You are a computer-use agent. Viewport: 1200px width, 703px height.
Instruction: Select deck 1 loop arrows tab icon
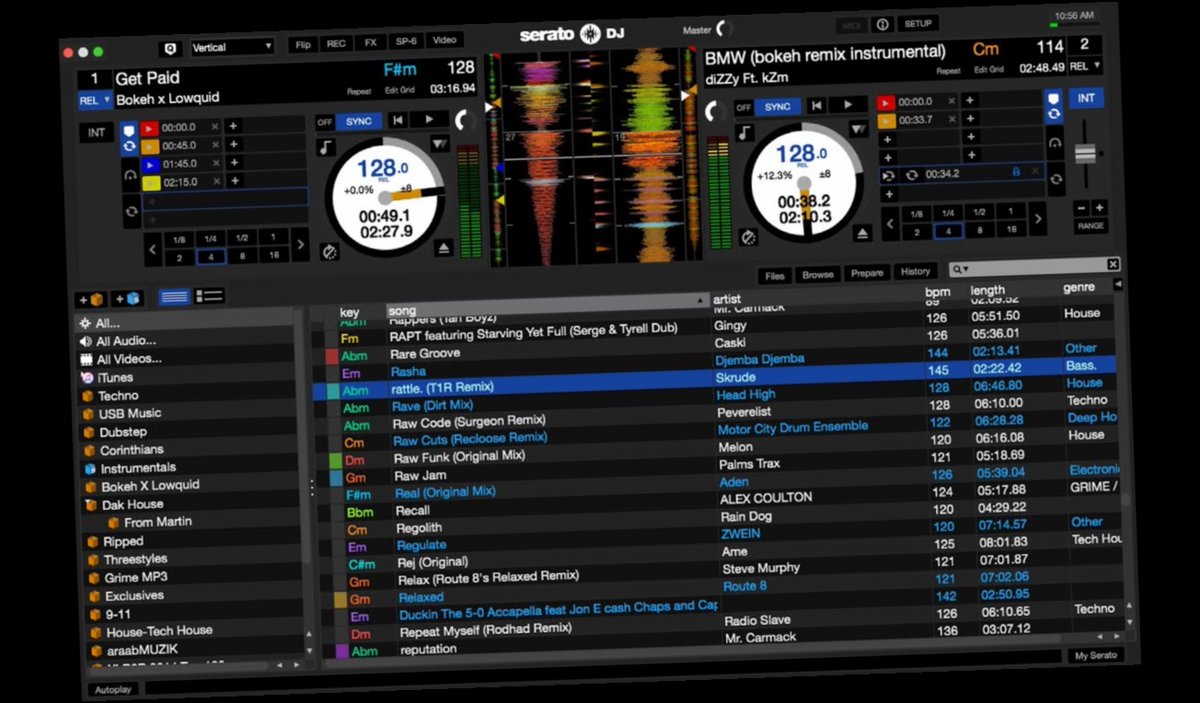click(x=131, y=212)
